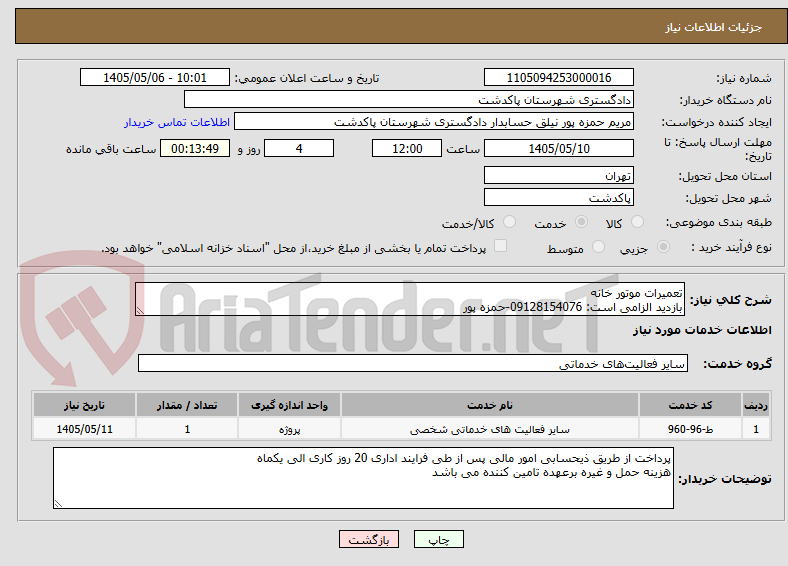Click the unit cell پروژه
The width and height of the screenshot is (788, 566).
(x=289, y=429)
